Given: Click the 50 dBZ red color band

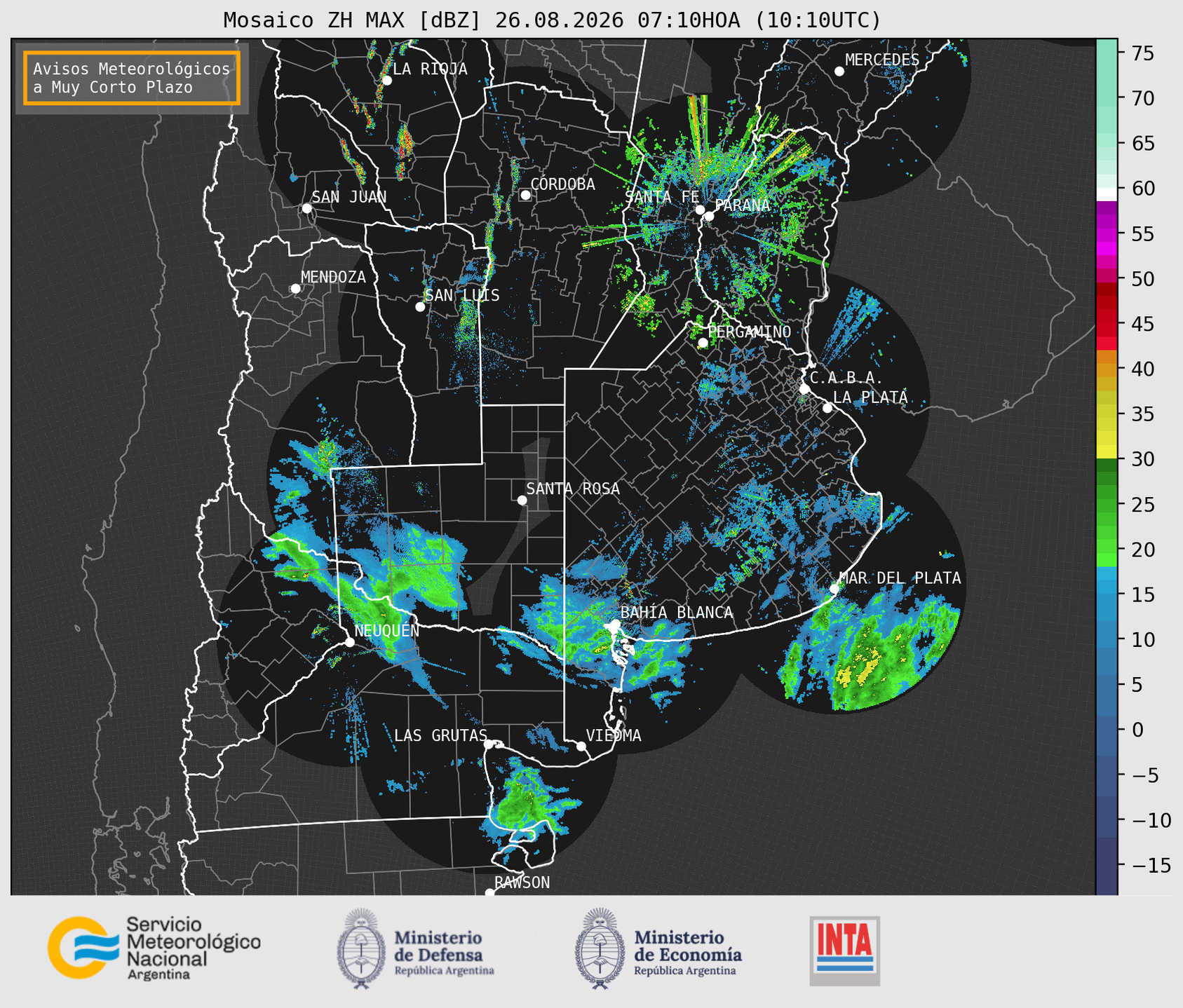Looking at the screenshot, I should (1107, 277).
